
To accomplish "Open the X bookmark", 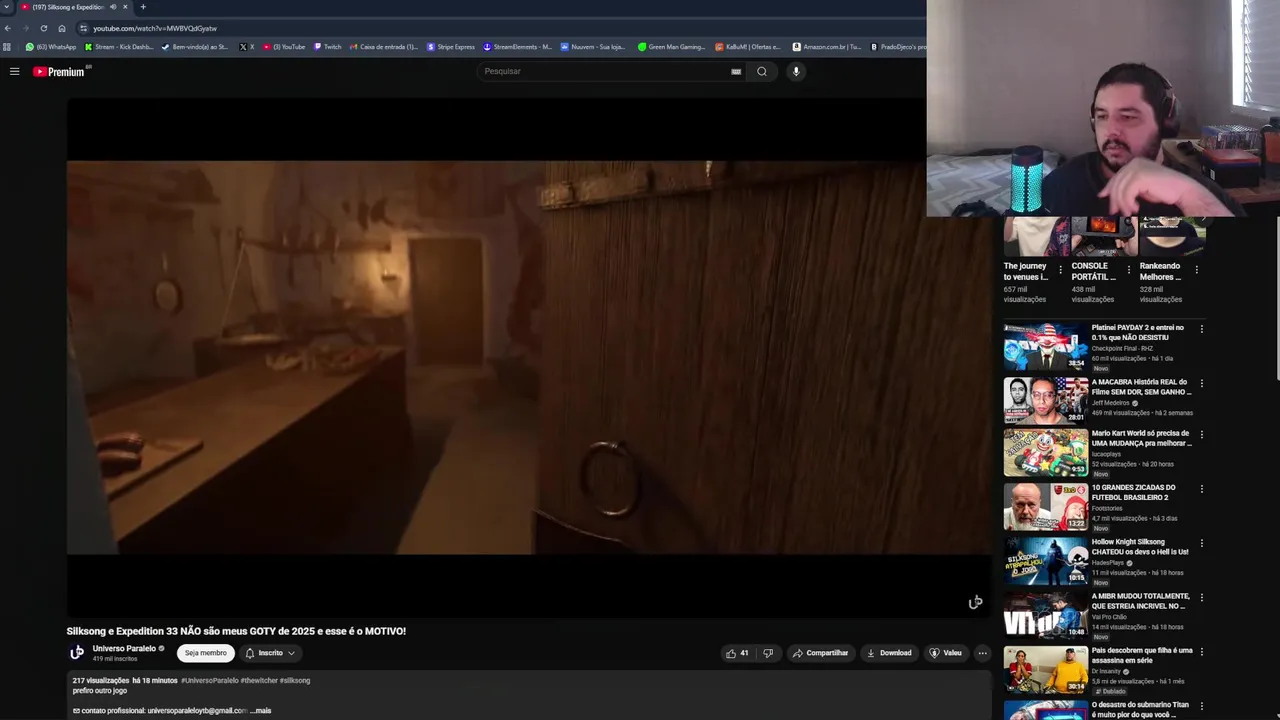I will 247,46.
